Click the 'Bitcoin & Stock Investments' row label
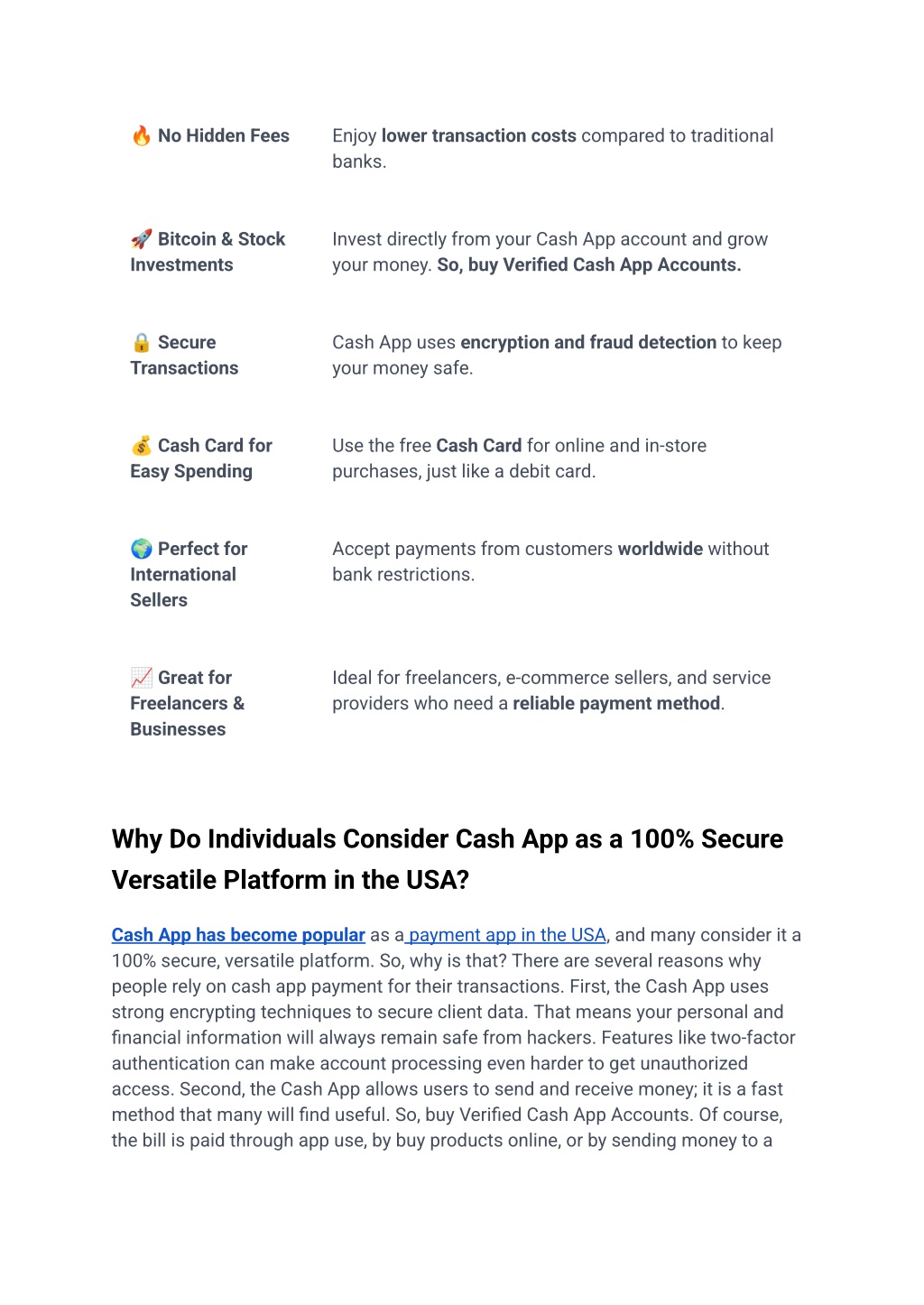924x1305 pixels. (208, 252)
